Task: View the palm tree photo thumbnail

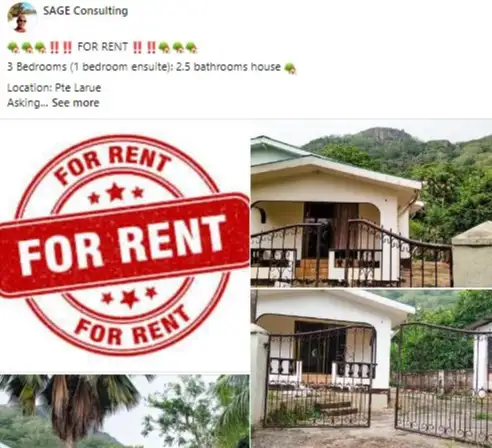Action: click(x=124, y=411)
